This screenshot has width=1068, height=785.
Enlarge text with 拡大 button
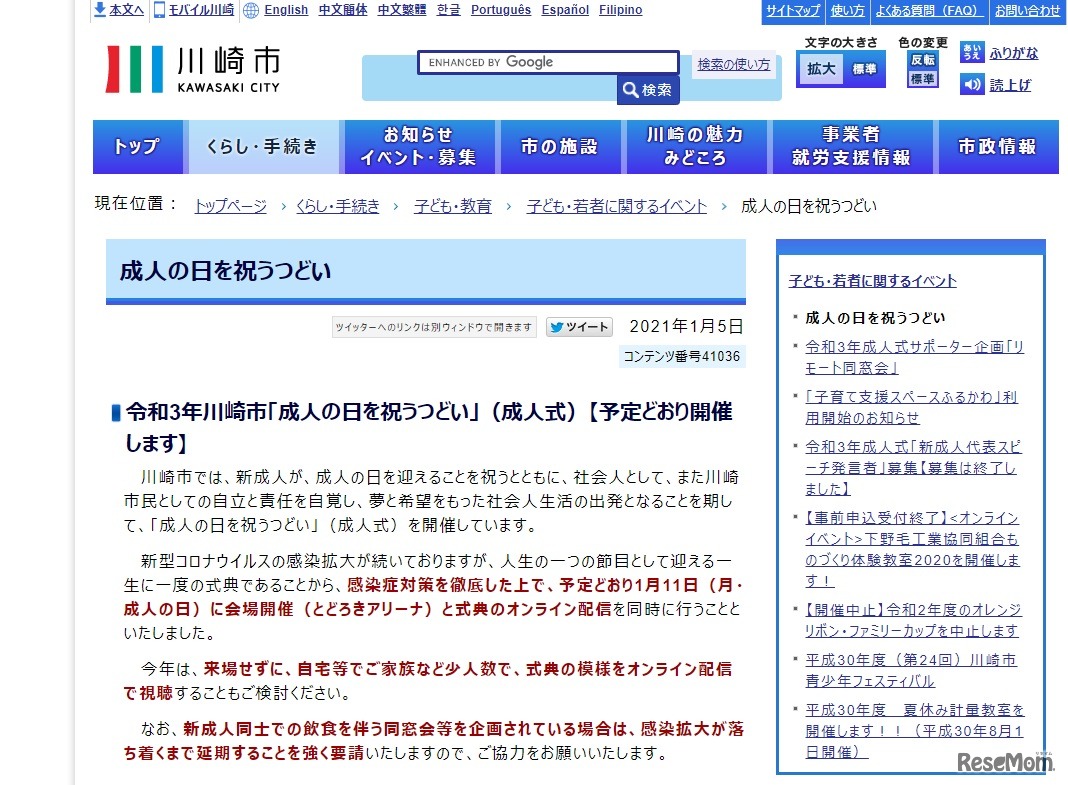(821, 69)
